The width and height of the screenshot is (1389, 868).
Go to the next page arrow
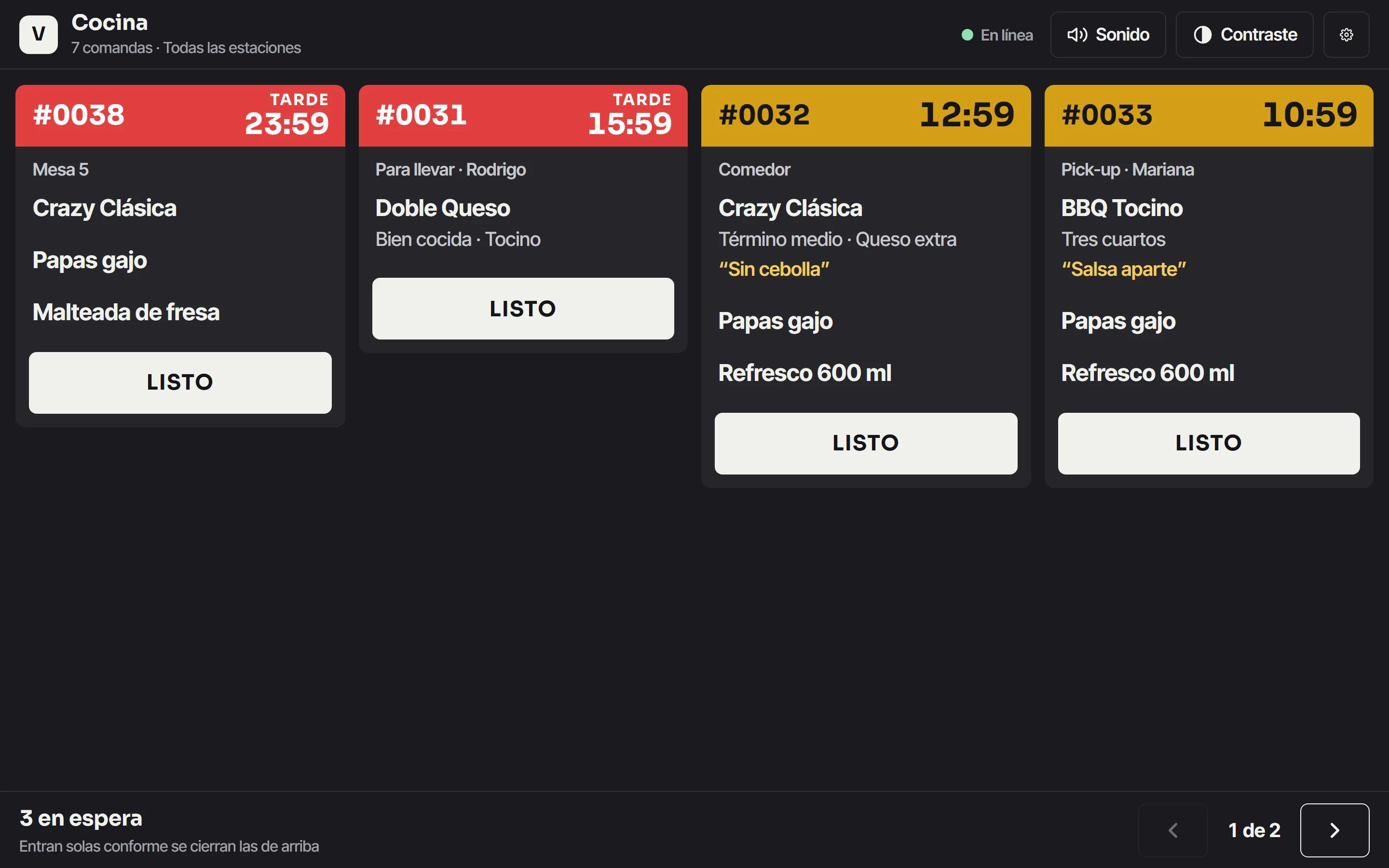click(x=1335, y=830)
